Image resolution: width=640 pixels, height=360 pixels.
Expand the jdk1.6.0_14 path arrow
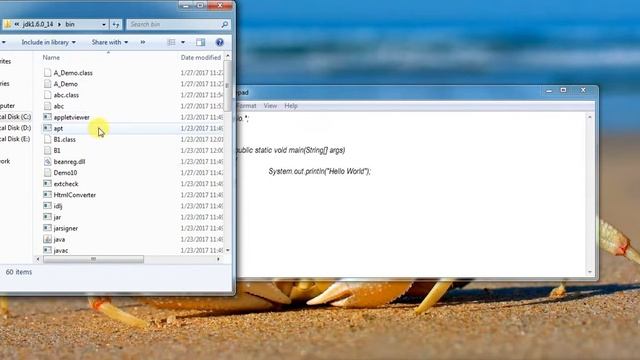point(59,24)
